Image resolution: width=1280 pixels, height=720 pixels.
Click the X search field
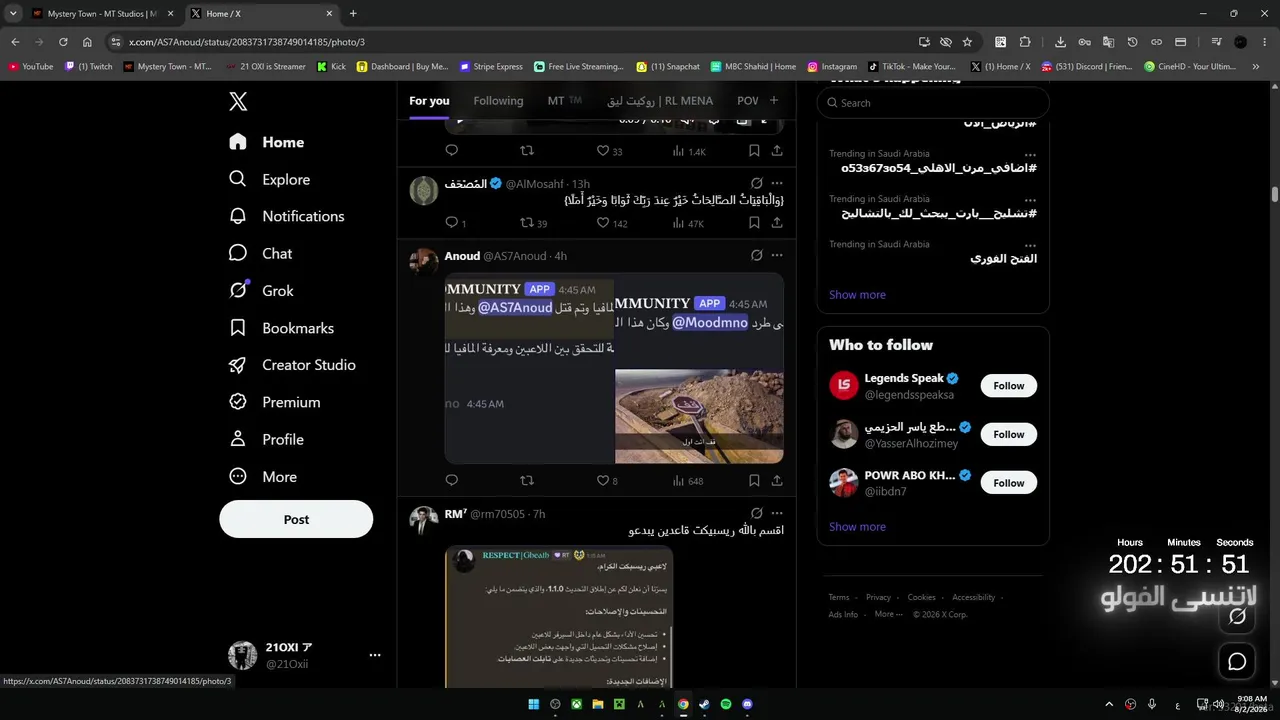tap(933, 102)
